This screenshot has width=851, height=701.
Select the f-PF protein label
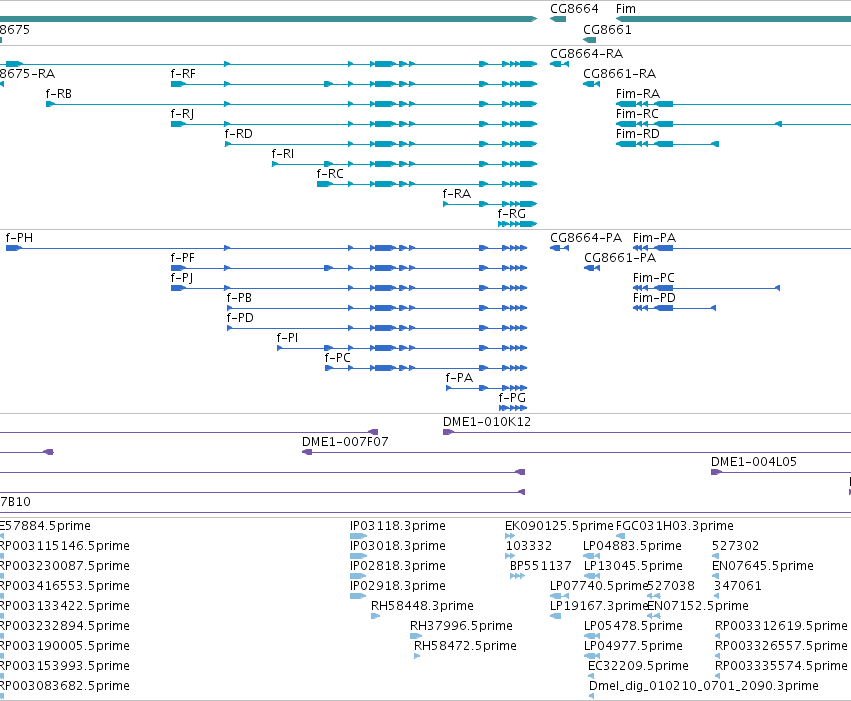(x=182, y=258)
